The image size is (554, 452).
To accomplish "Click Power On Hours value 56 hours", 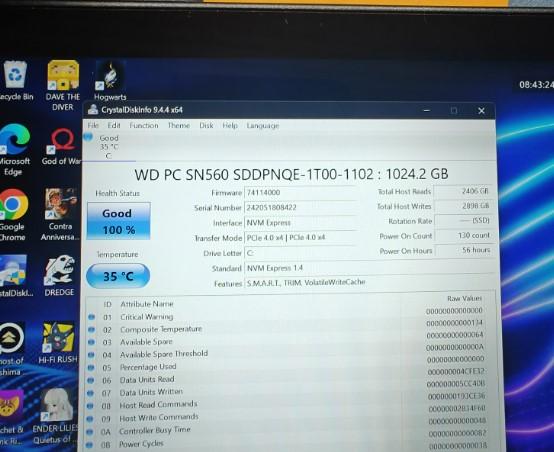I will 464,250.
